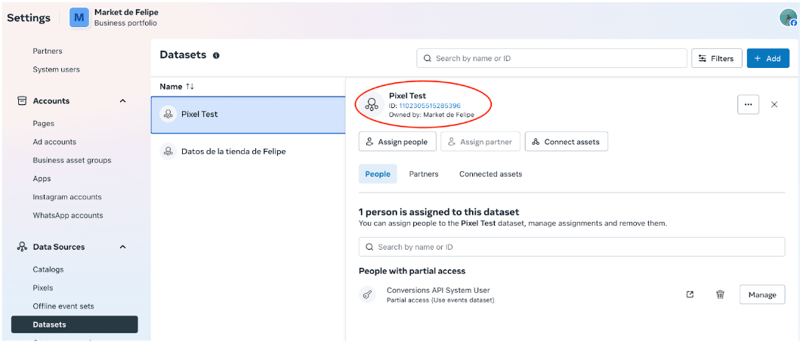The image size is (800, 363).
Task: Open WhatsApp accounts in the sidebar
Action: click(x=68, y=215)
